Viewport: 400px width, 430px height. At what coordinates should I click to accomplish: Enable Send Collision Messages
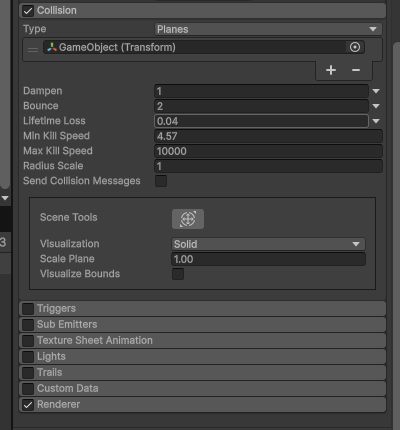click(161, 181)
